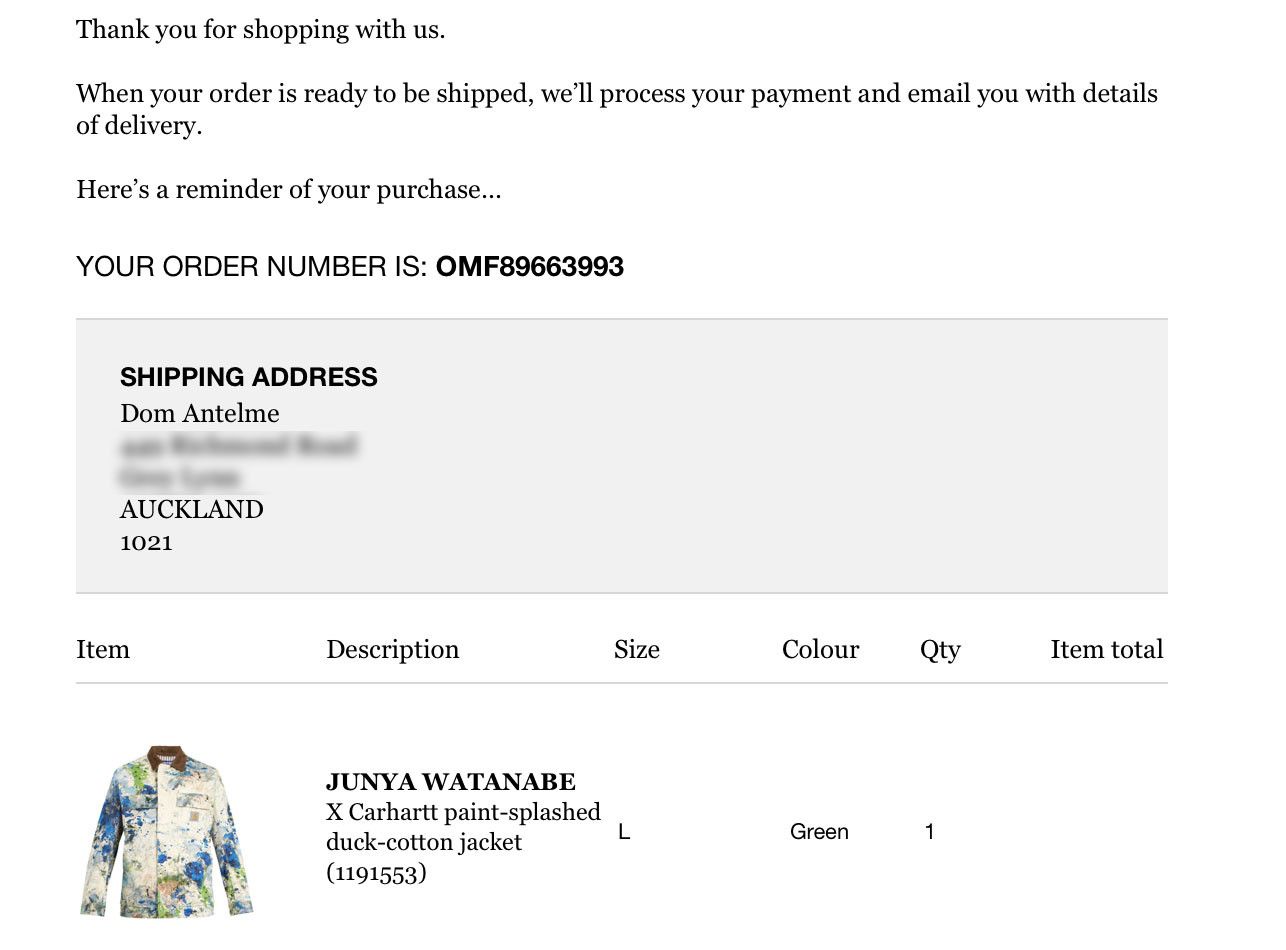Click the paint-splashed jacket product image
Viewport: 1286px width, 950px height.
(166, 831)
